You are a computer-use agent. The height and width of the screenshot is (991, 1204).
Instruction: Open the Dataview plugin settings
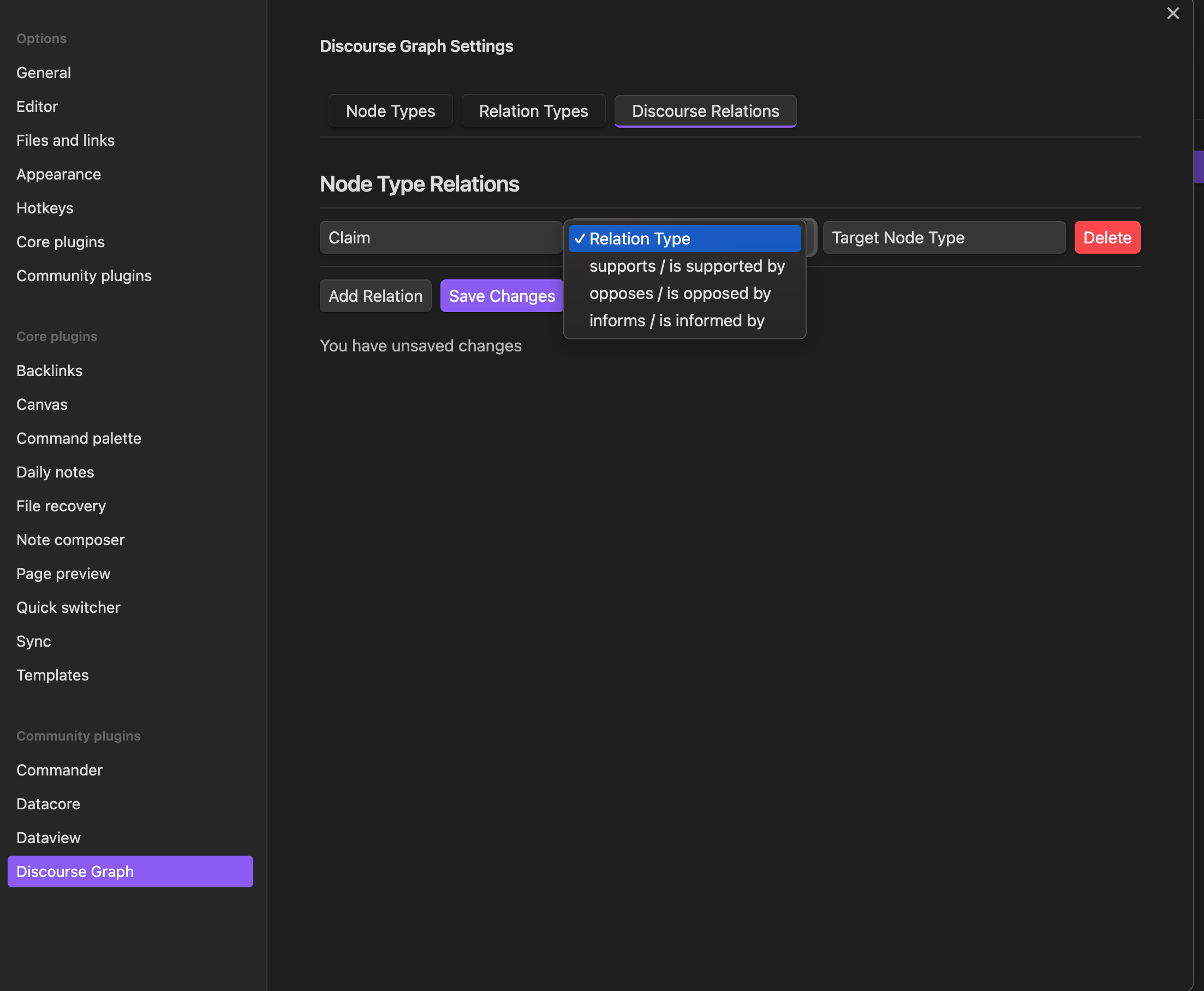[x=49, y=838]
